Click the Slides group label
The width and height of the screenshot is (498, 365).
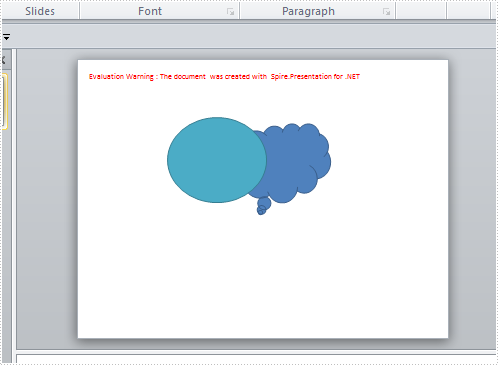tap(40, 11)
